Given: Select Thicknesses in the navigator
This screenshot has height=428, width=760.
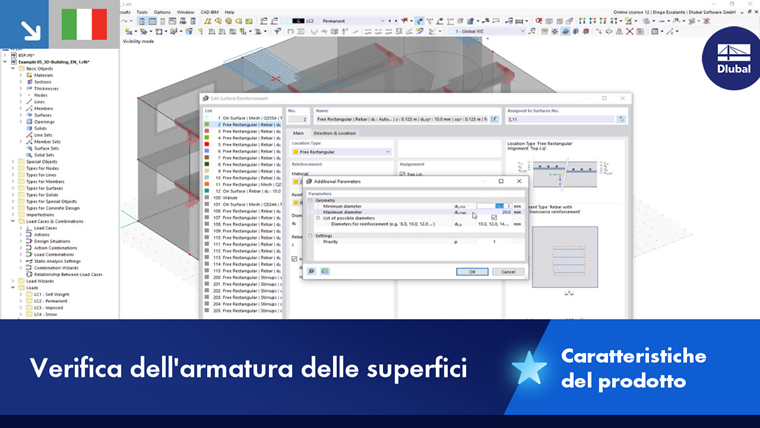Looking at the screenshot, I should coord(46,89).
